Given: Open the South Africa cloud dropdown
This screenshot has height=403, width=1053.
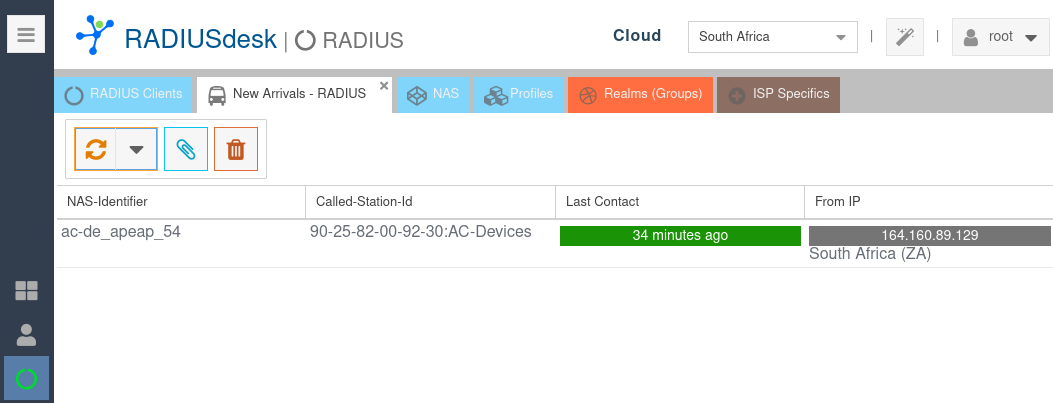Looking at the screenshot, I should coord(772,37).
